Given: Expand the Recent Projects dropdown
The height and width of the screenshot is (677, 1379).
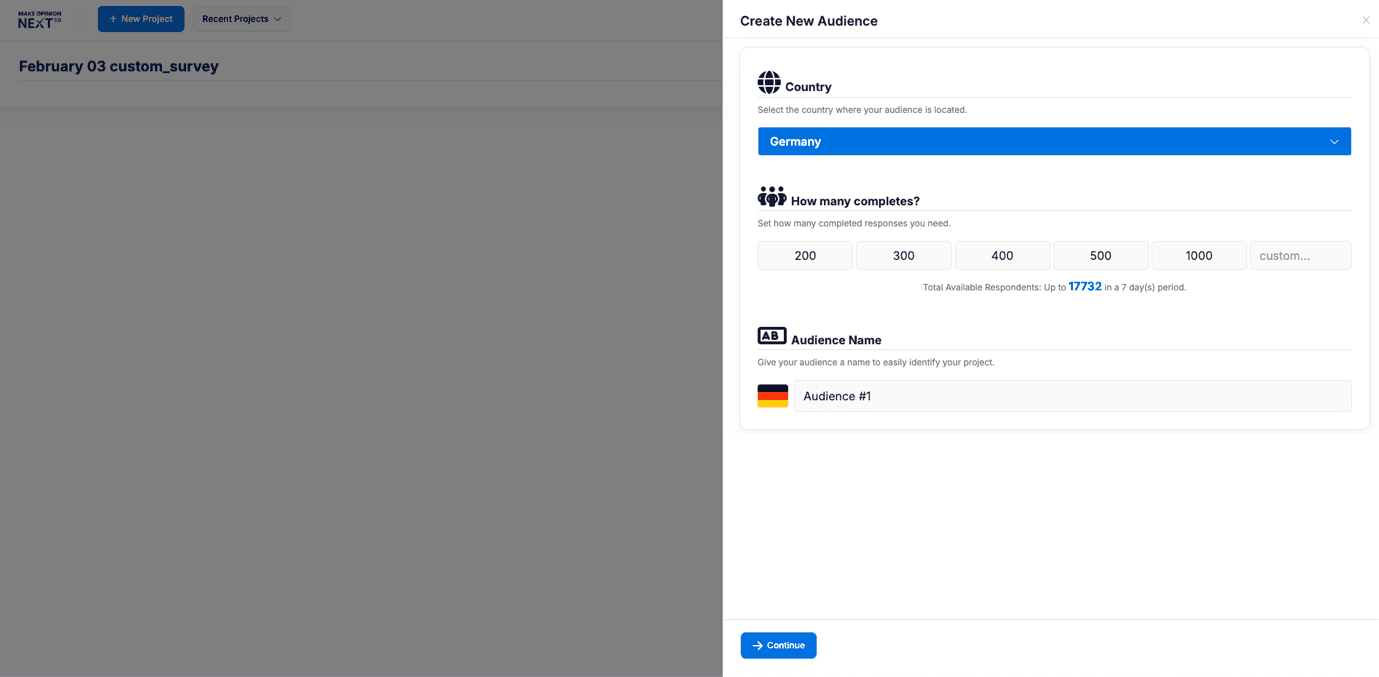Looking at the screenshot, I should (241, 18).
